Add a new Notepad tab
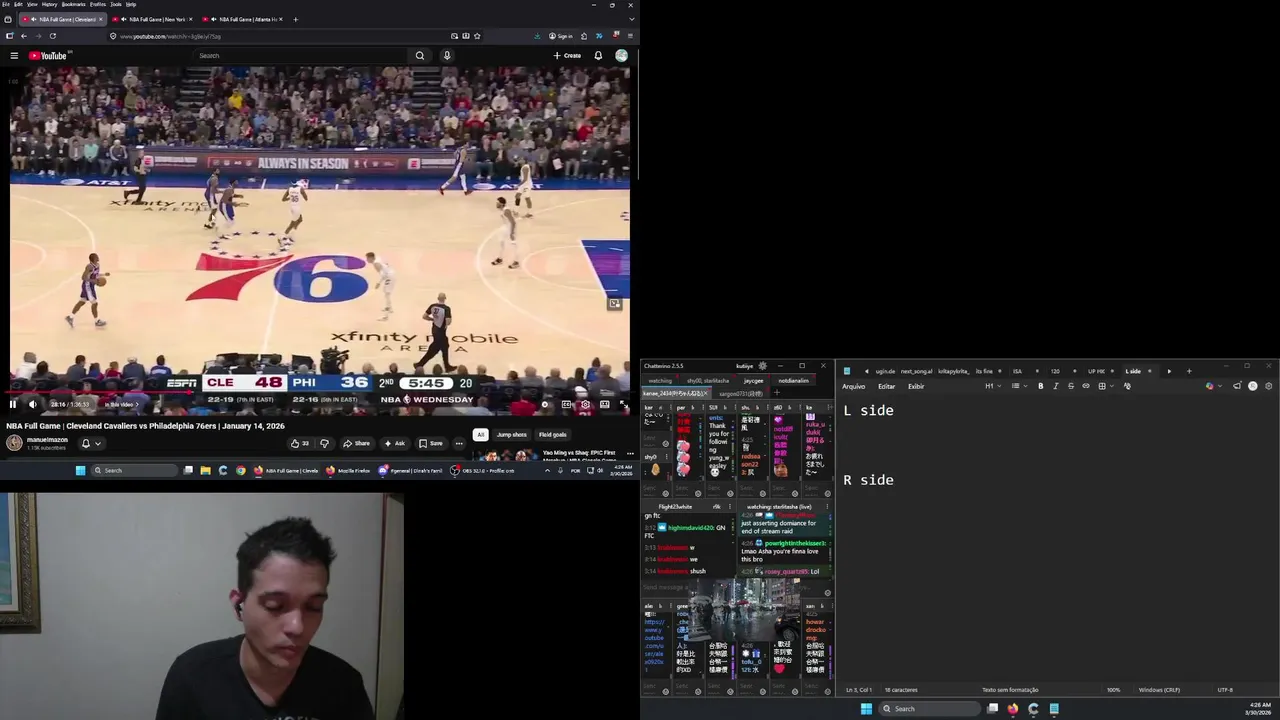This screenshot has width=1280, height=720. pyautogui.click(x=1189, y=371)
